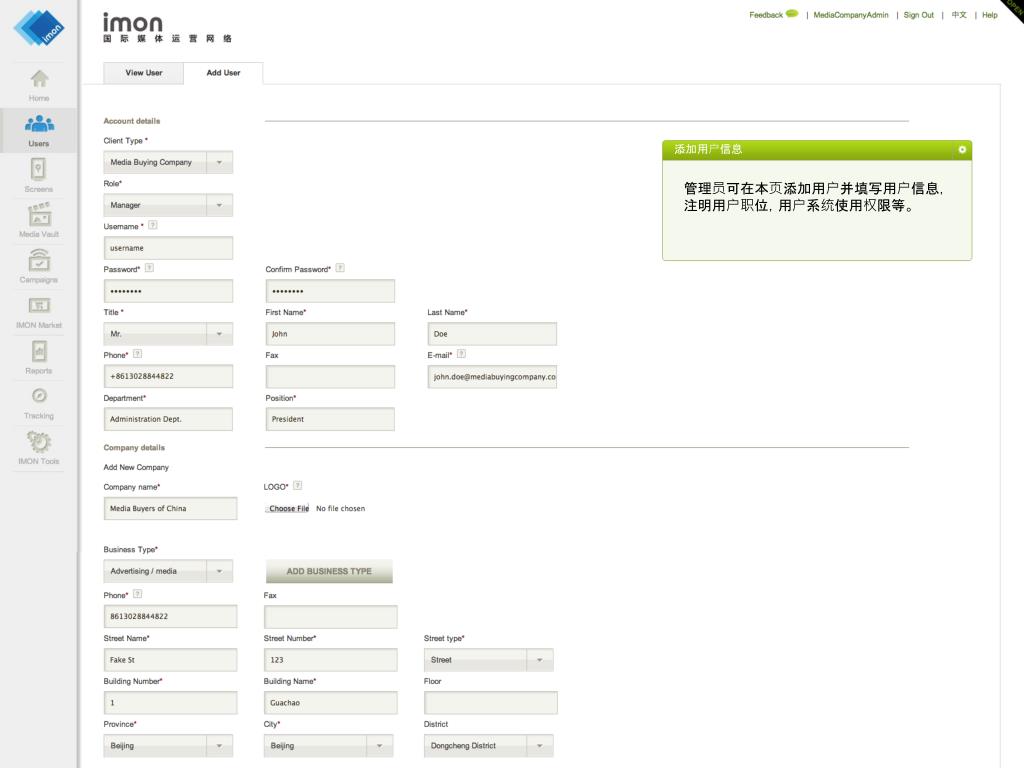Click the account Fax field
This screenshot has height=768, width=1024.
330,377
